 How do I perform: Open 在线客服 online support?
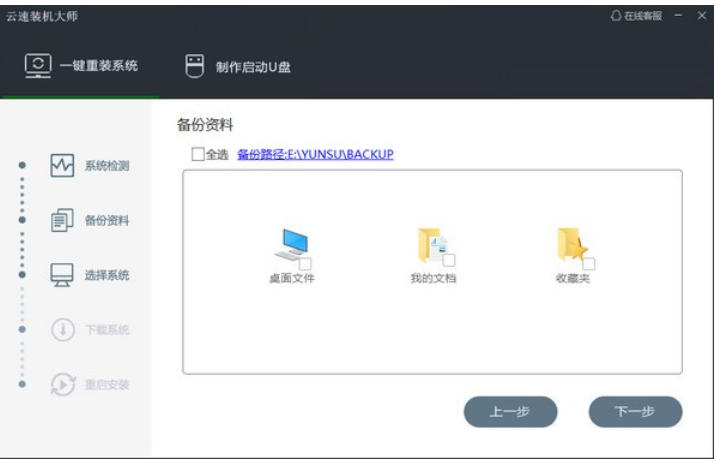(643, 16)
